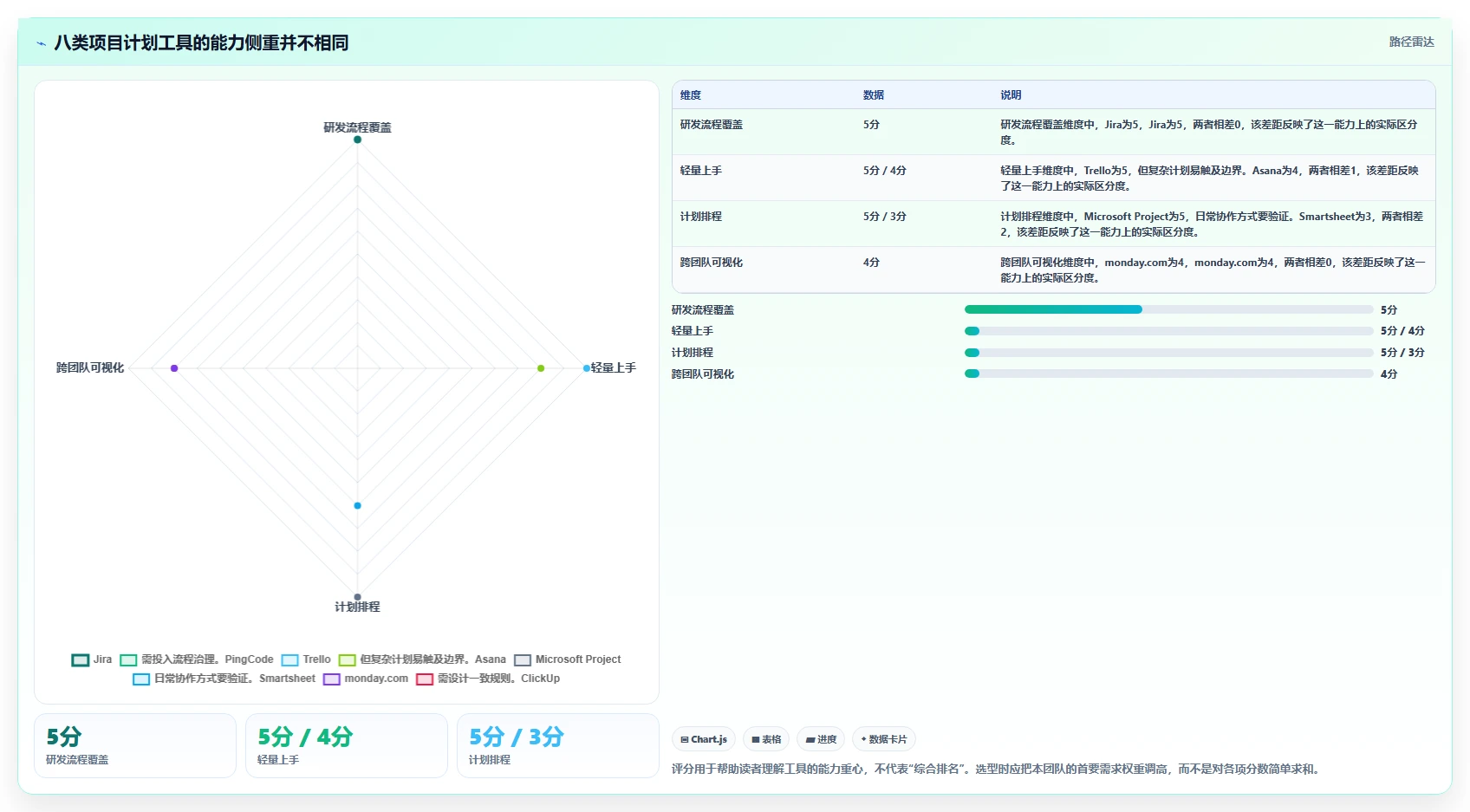This screenshot has width=1470, height=812.
Task: Click the 跨团队可视化 radar axis label
Action: [x=90, y=368]
